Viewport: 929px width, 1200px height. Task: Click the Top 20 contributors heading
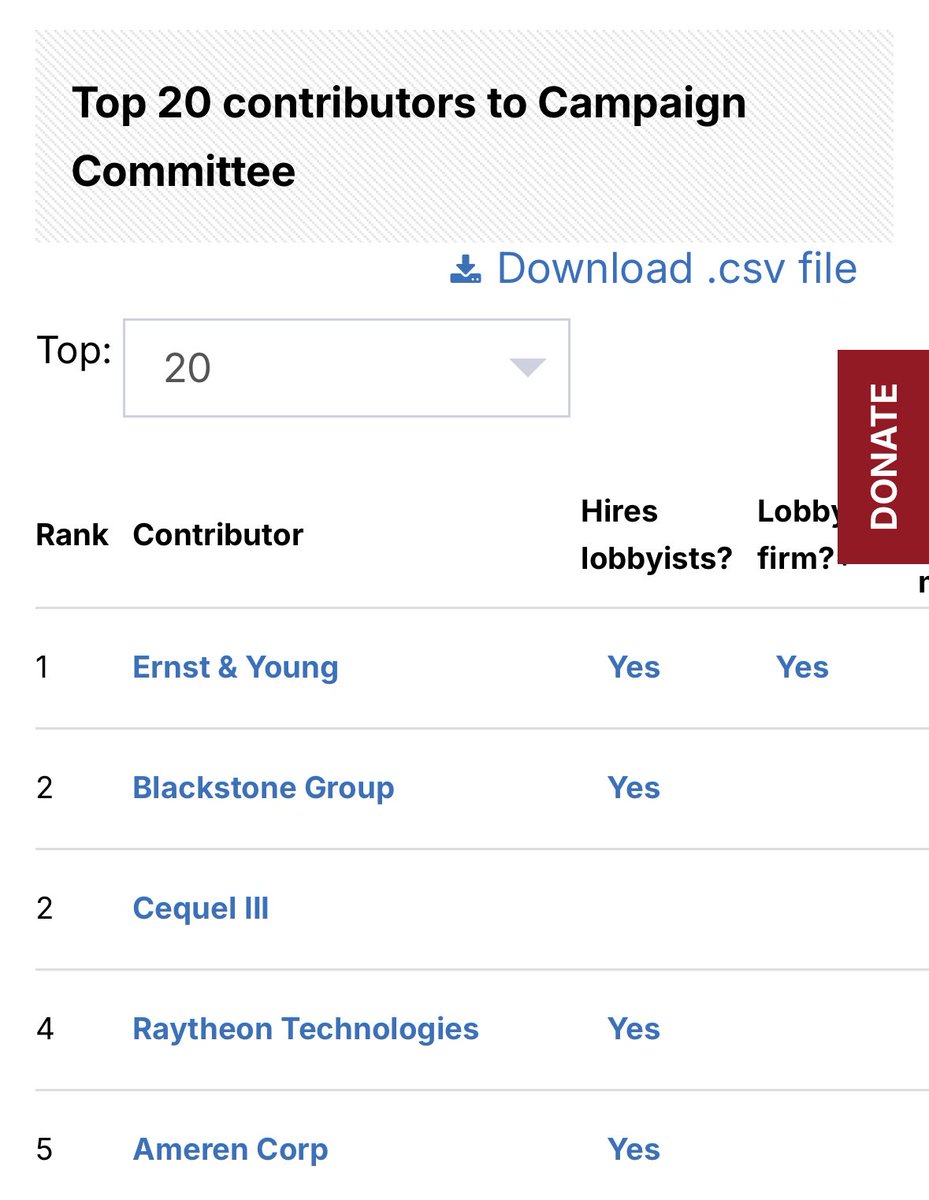(409, 137)
